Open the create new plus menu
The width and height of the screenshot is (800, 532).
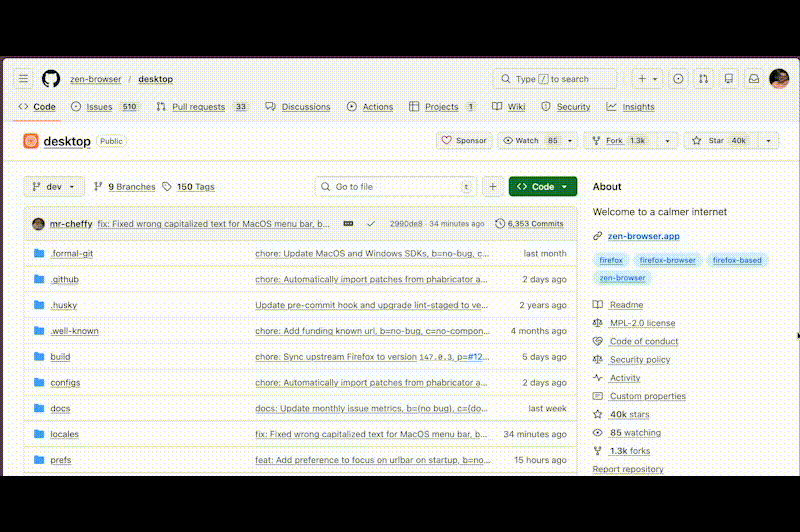[x=647, y=79]
